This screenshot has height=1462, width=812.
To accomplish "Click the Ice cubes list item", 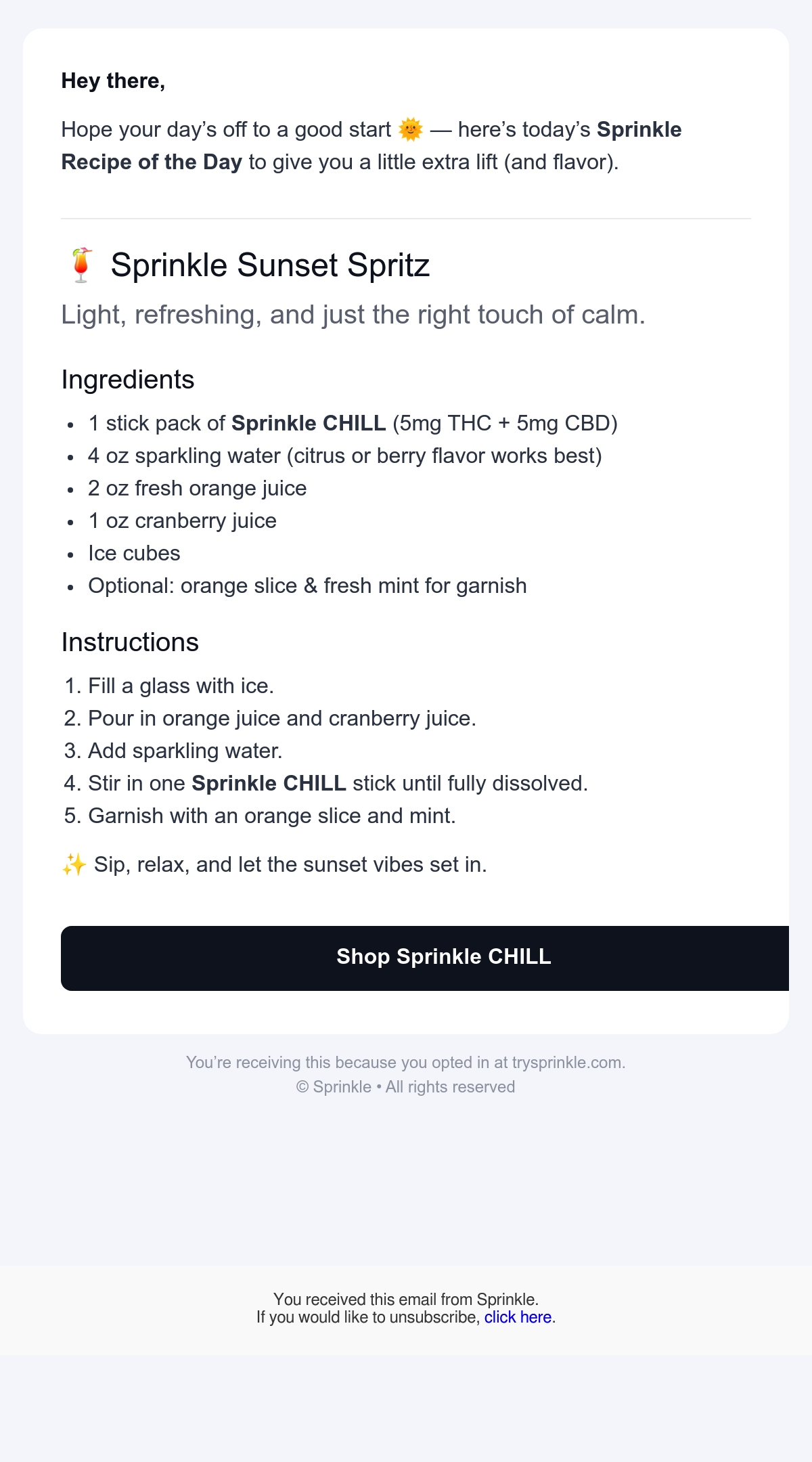I will tap(134, 553).
